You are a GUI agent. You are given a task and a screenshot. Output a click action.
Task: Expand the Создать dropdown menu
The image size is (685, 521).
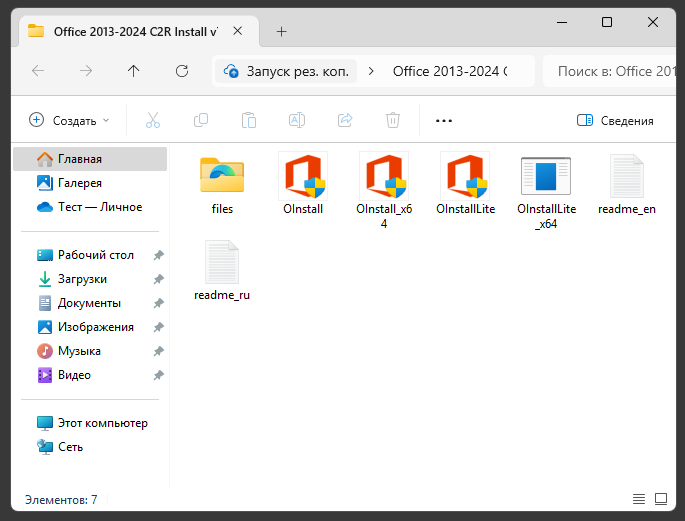[x=69, y=120]
